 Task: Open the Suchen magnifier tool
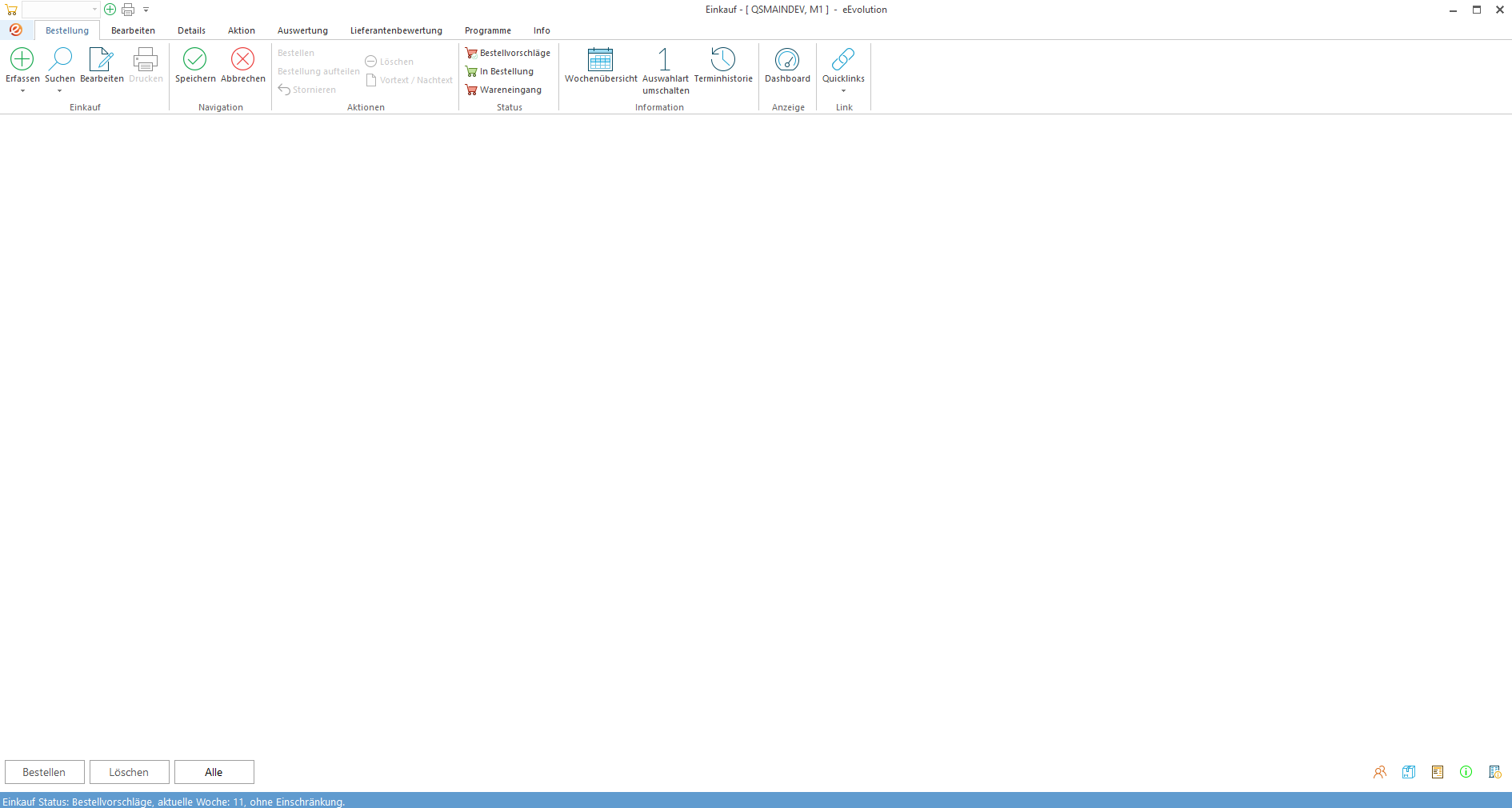click(60, 59)
